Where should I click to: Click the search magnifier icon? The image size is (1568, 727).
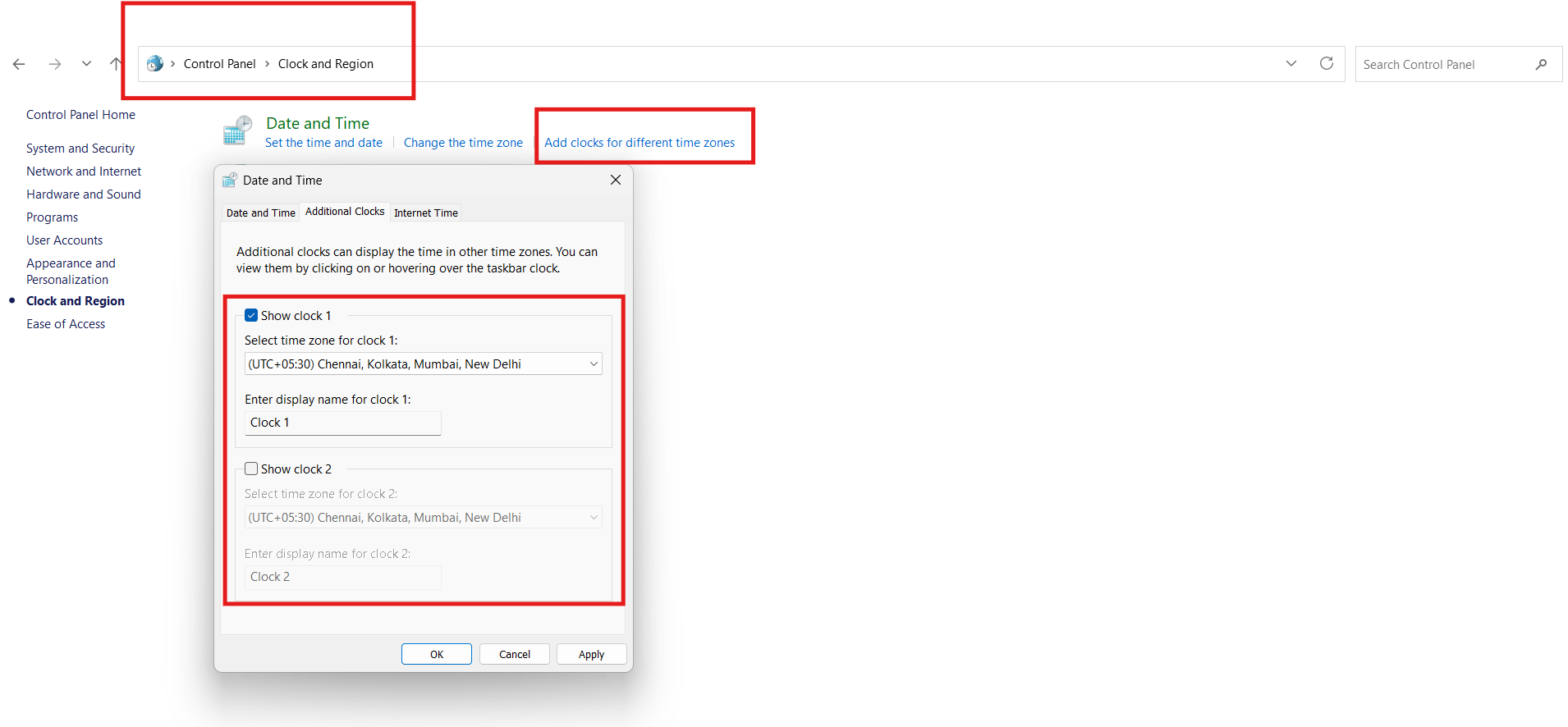point(1542,64)
